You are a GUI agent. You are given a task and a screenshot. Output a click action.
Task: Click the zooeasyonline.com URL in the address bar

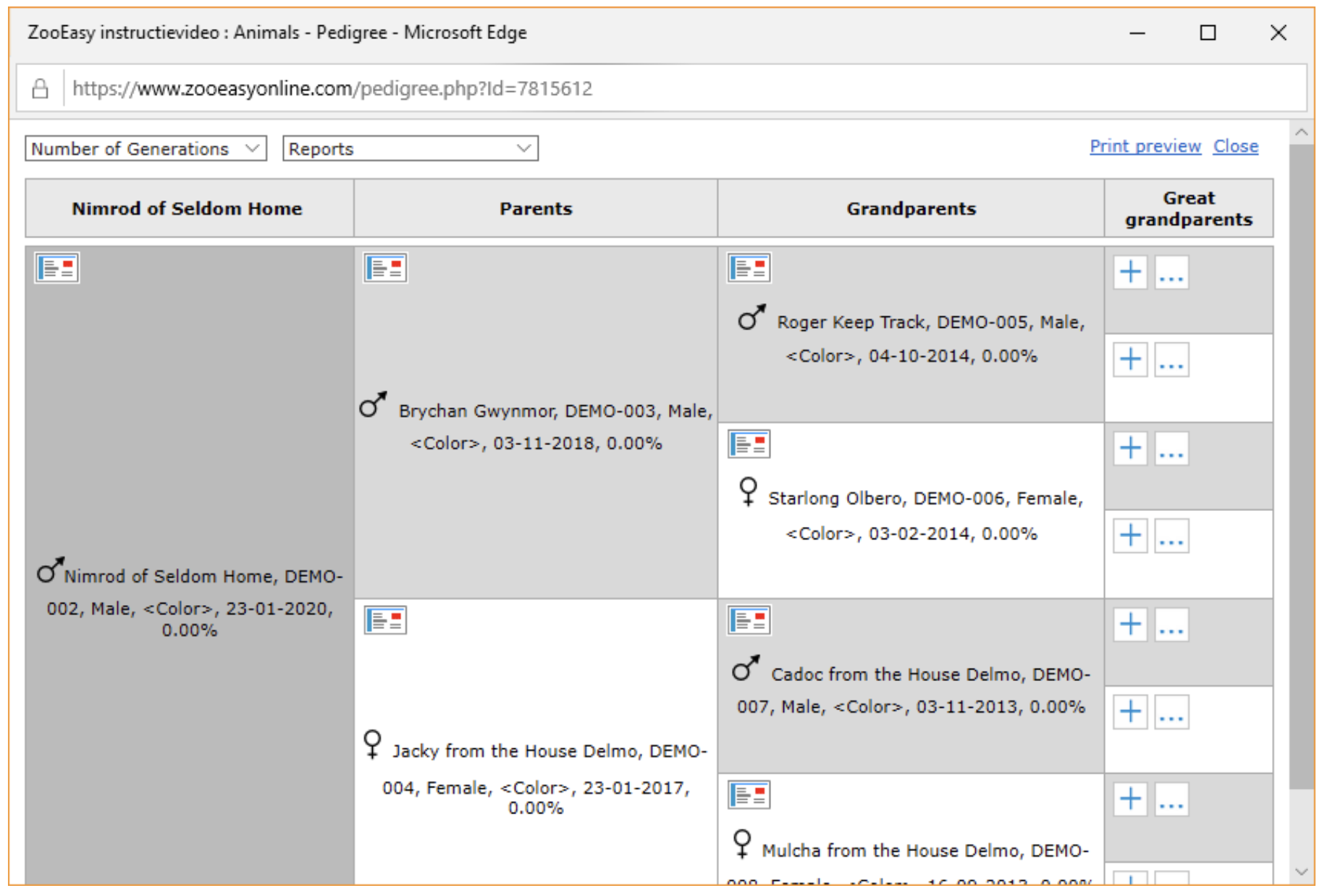[332, 88]
